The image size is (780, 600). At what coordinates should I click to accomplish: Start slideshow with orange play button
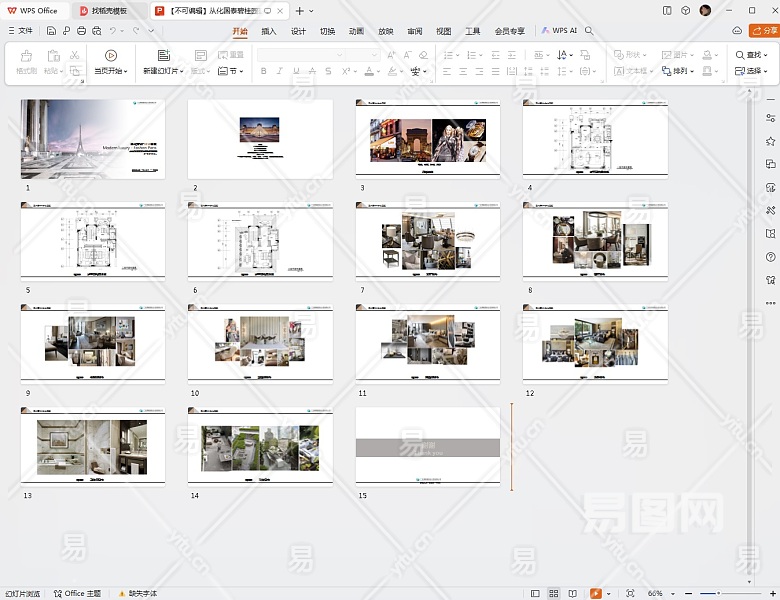coord(596,593)
